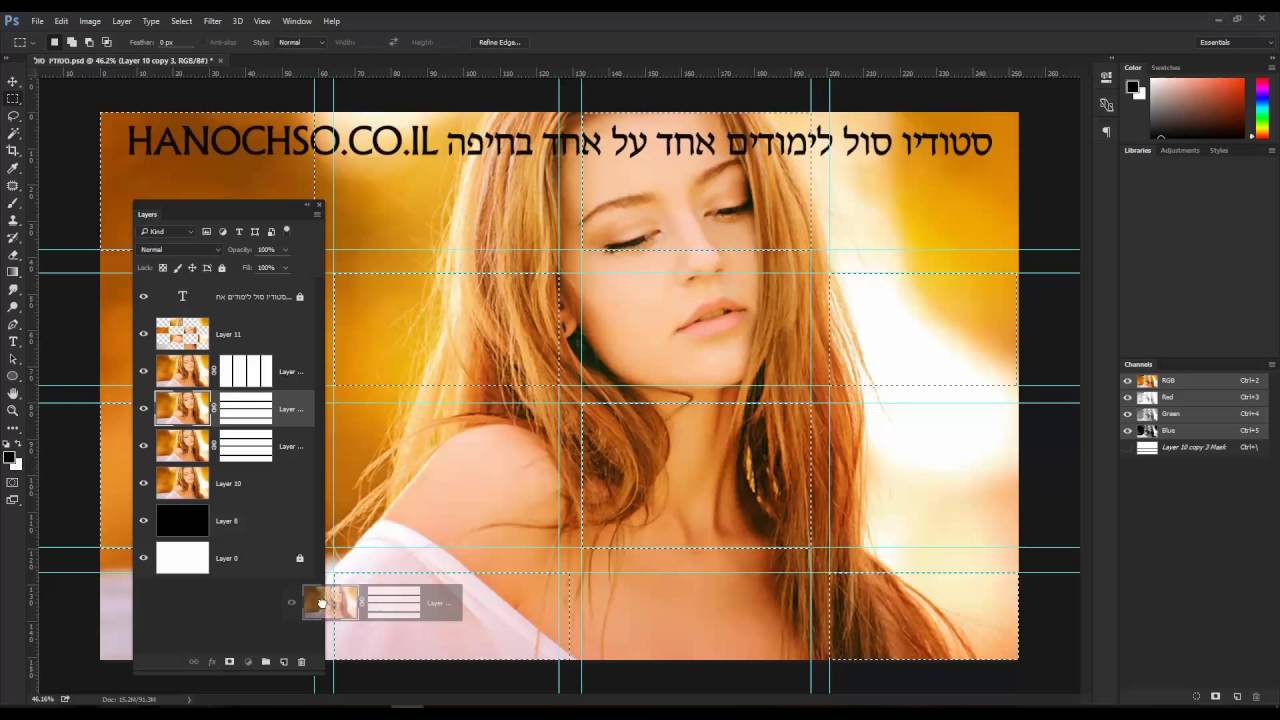Image resolution: width=1280 pixels, height=720 pixels.
Task: Open the layer filter Kind dropdown
Action: (x=167, y=232)
